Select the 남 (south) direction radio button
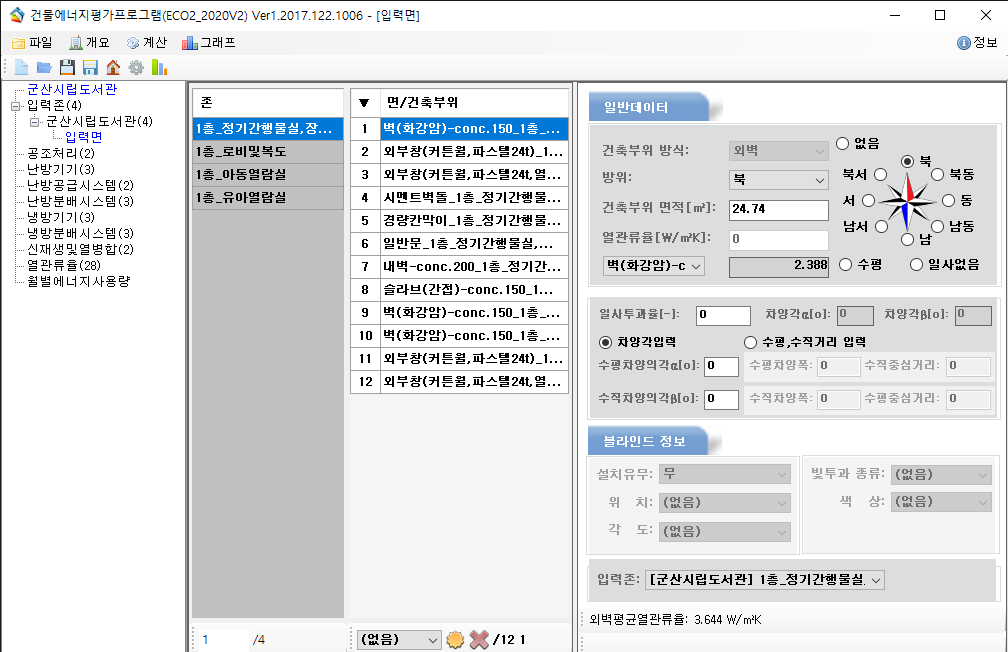The width and height of the screenshot is (1008, 652). pyautogui.click(x=907, y=239)
